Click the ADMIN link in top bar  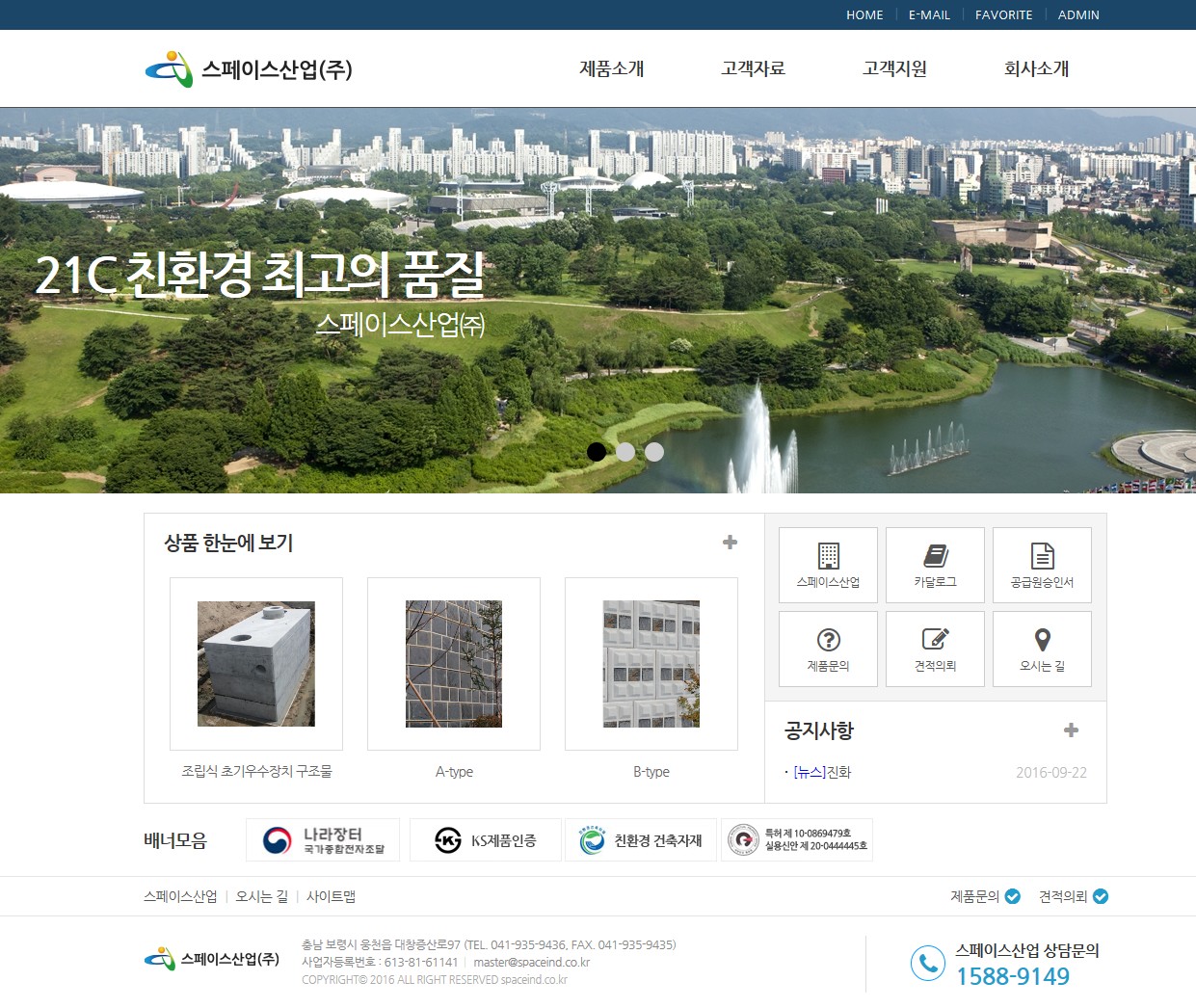(1077, 14)
